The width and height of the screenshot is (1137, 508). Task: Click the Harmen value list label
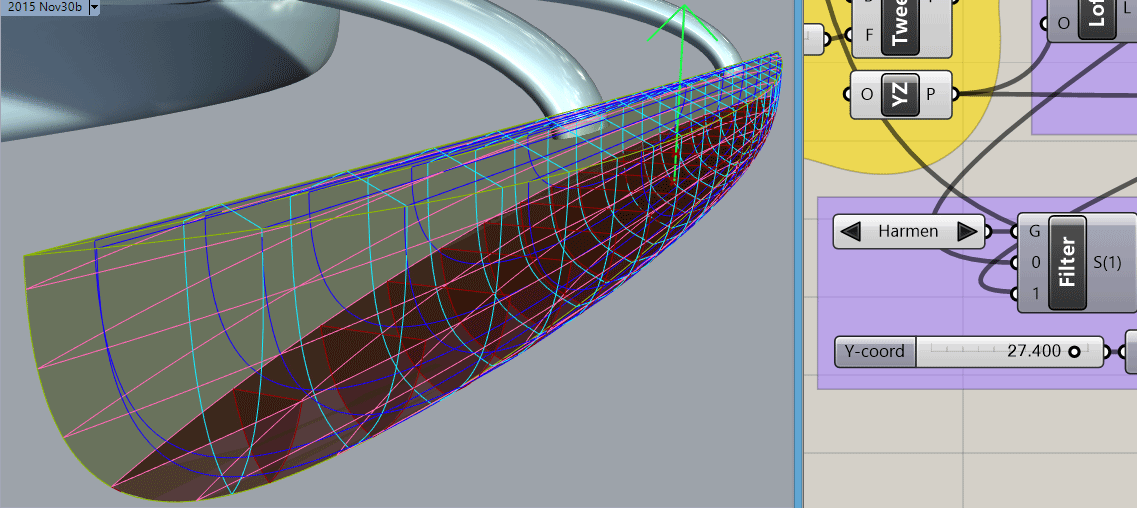[908, 232]
